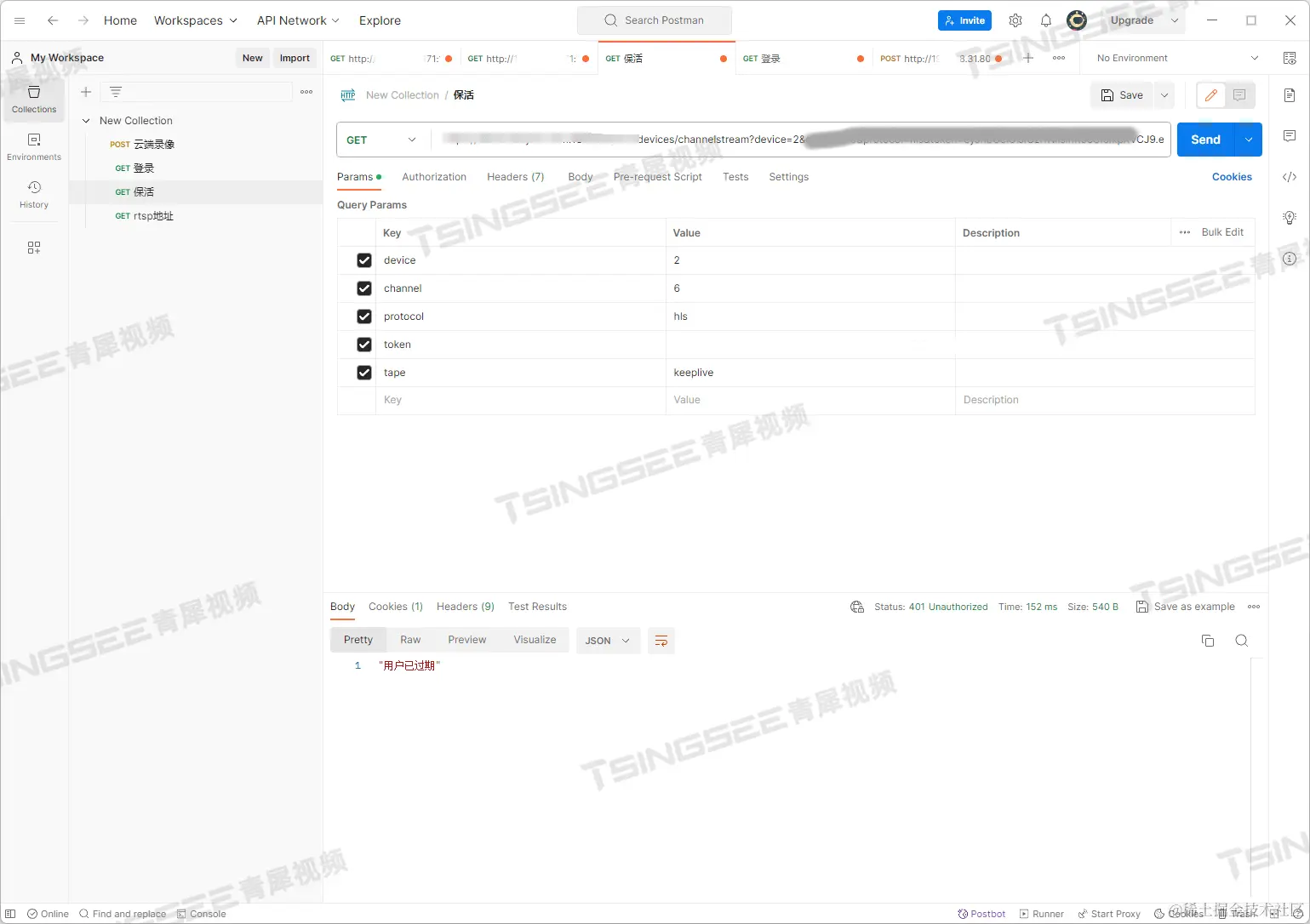
Task: Click Bulk Edit for query params
Action: pyautogui.click(x=1222, y=232)
